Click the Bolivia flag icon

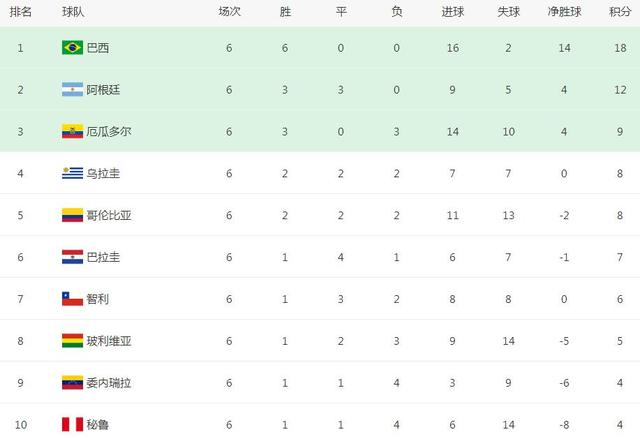pos(72,341)
